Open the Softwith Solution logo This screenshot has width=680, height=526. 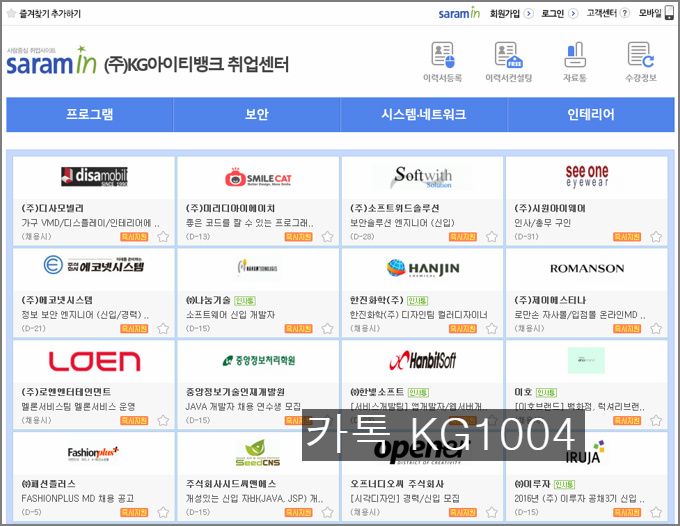point(422,177)
